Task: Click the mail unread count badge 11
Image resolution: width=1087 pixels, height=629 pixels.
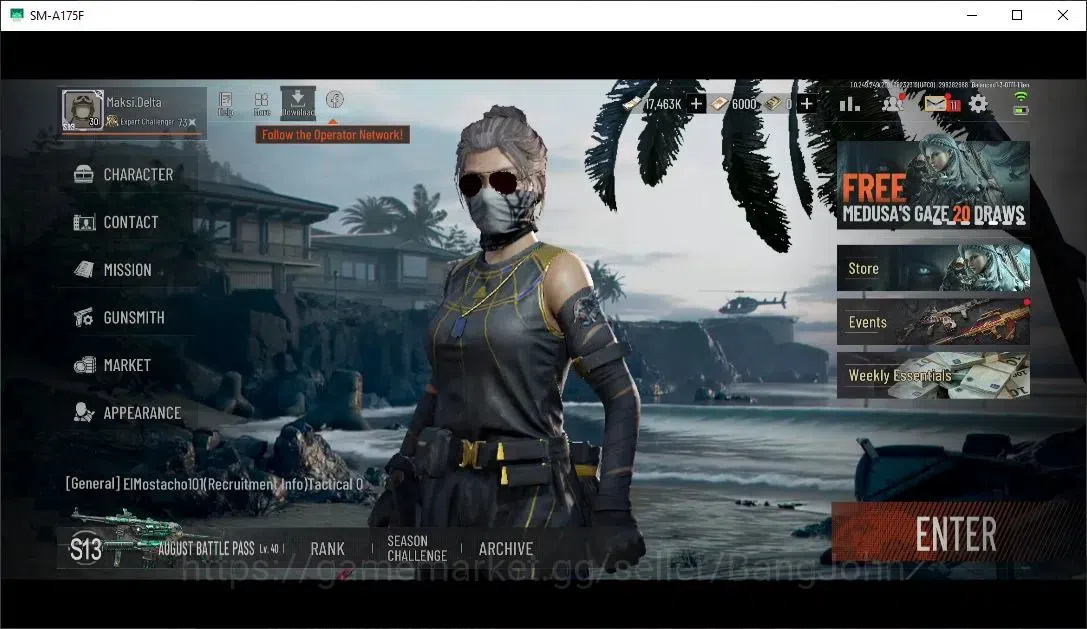Action: click(954, 105)
